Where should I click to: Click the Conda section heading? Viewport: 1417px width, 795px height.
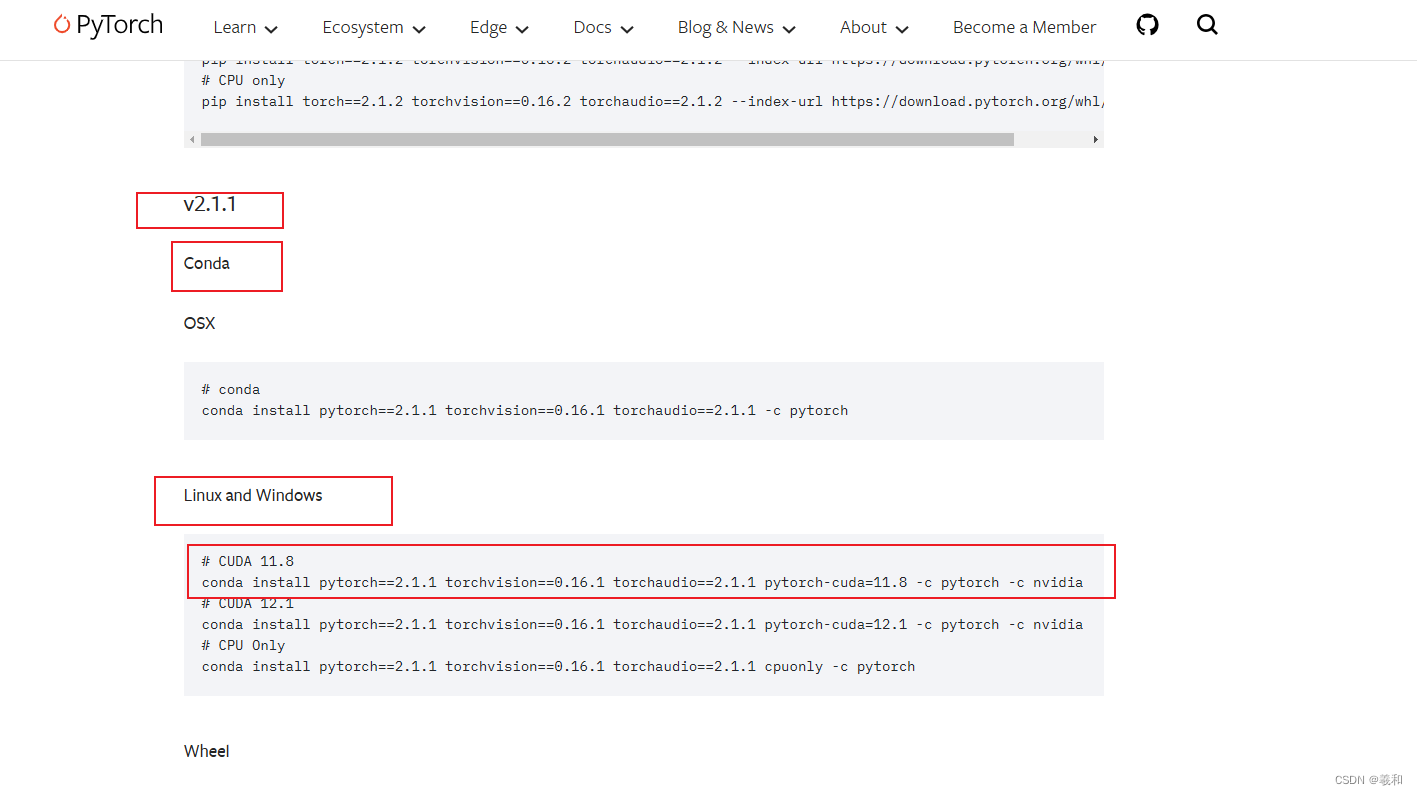pyautogui.click(x=206, y=263)
